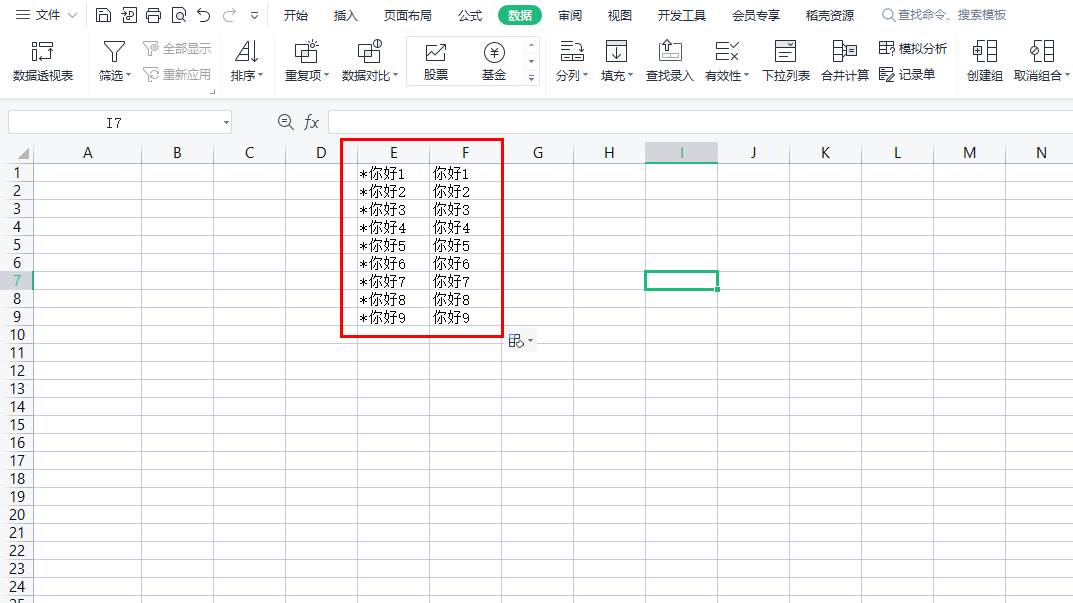Screen dimensions: 1073x603
Task: Switch to the 插入 ribbon tab
Action: click(x=345, y=15)
